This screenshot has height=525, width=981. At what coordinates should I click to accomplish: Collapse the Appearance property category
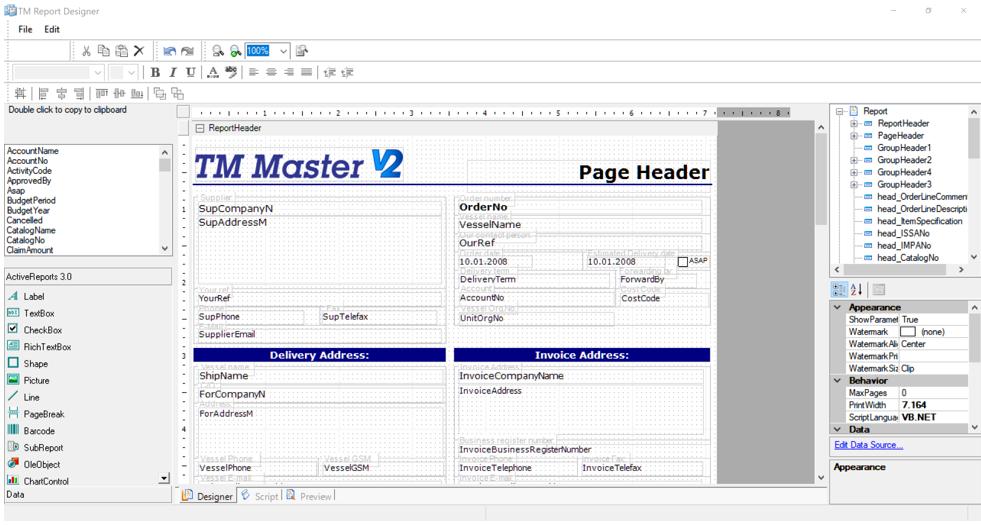point(837,307)
